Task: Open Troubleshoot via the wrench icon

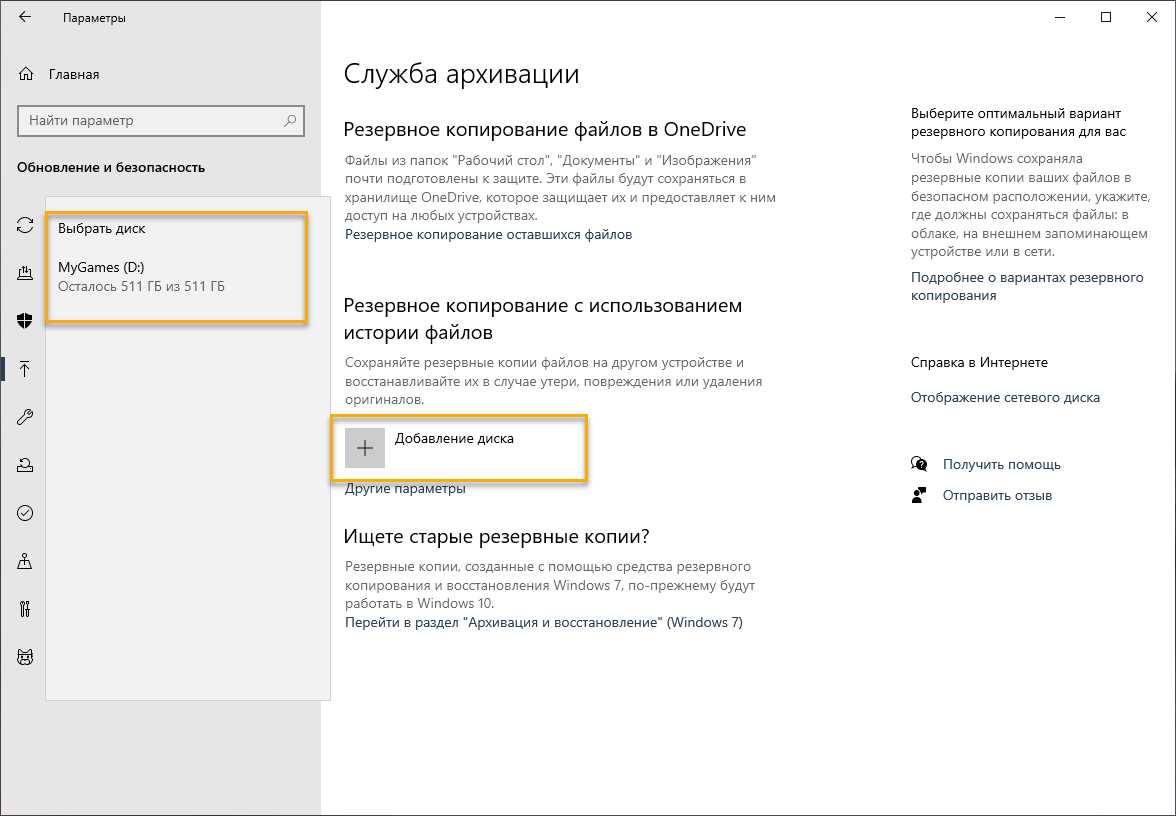Action: 26,417
